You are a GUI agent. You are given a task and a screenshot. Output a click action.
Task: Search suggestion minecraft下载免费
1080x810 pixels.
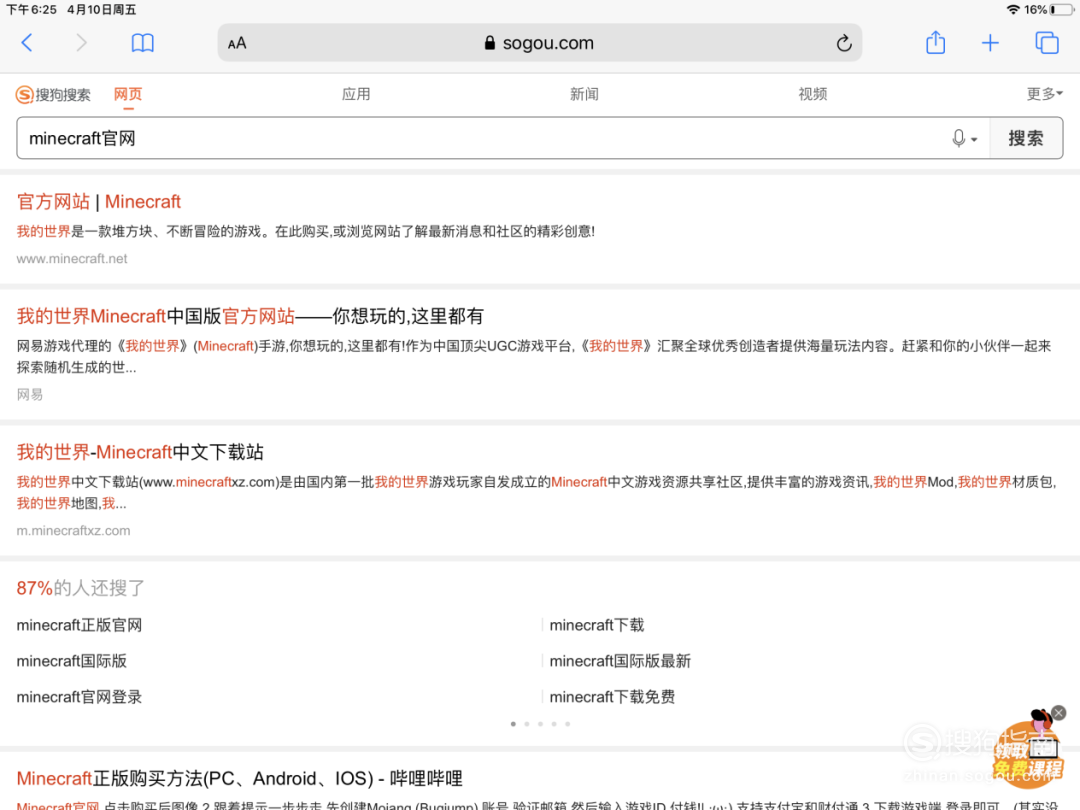tap(612, 697)
